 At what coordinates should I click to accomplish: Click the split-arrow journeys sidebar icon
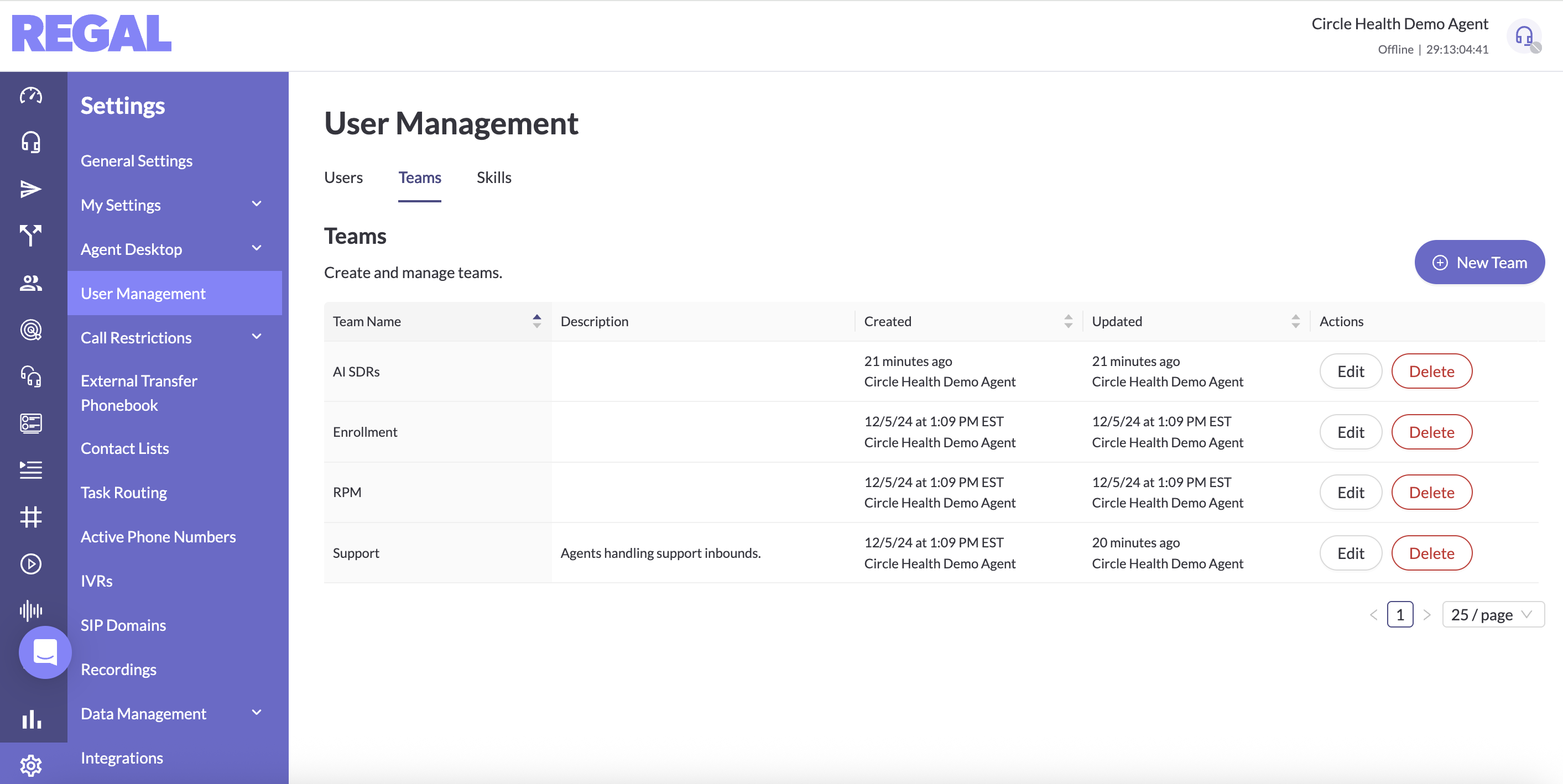point(31,236)
